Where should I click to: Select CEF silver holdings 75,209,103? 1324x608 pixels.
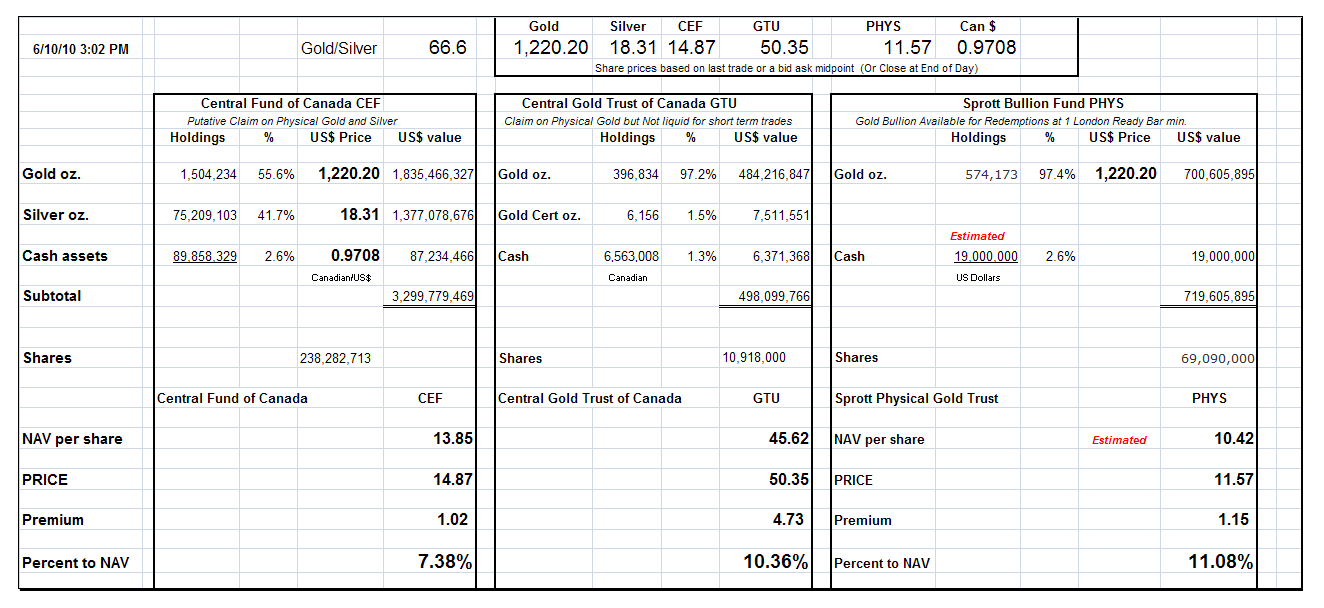(205, 215)
